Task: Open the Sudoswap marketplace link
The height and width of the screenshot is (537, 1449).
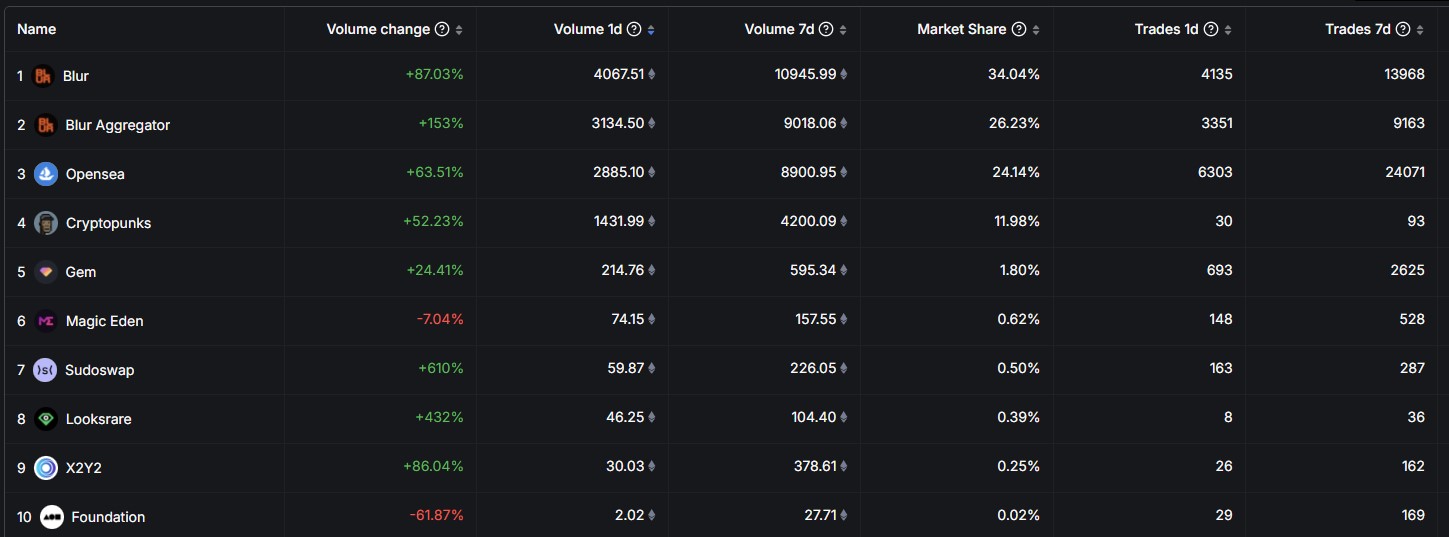Action: coord(99,370)
